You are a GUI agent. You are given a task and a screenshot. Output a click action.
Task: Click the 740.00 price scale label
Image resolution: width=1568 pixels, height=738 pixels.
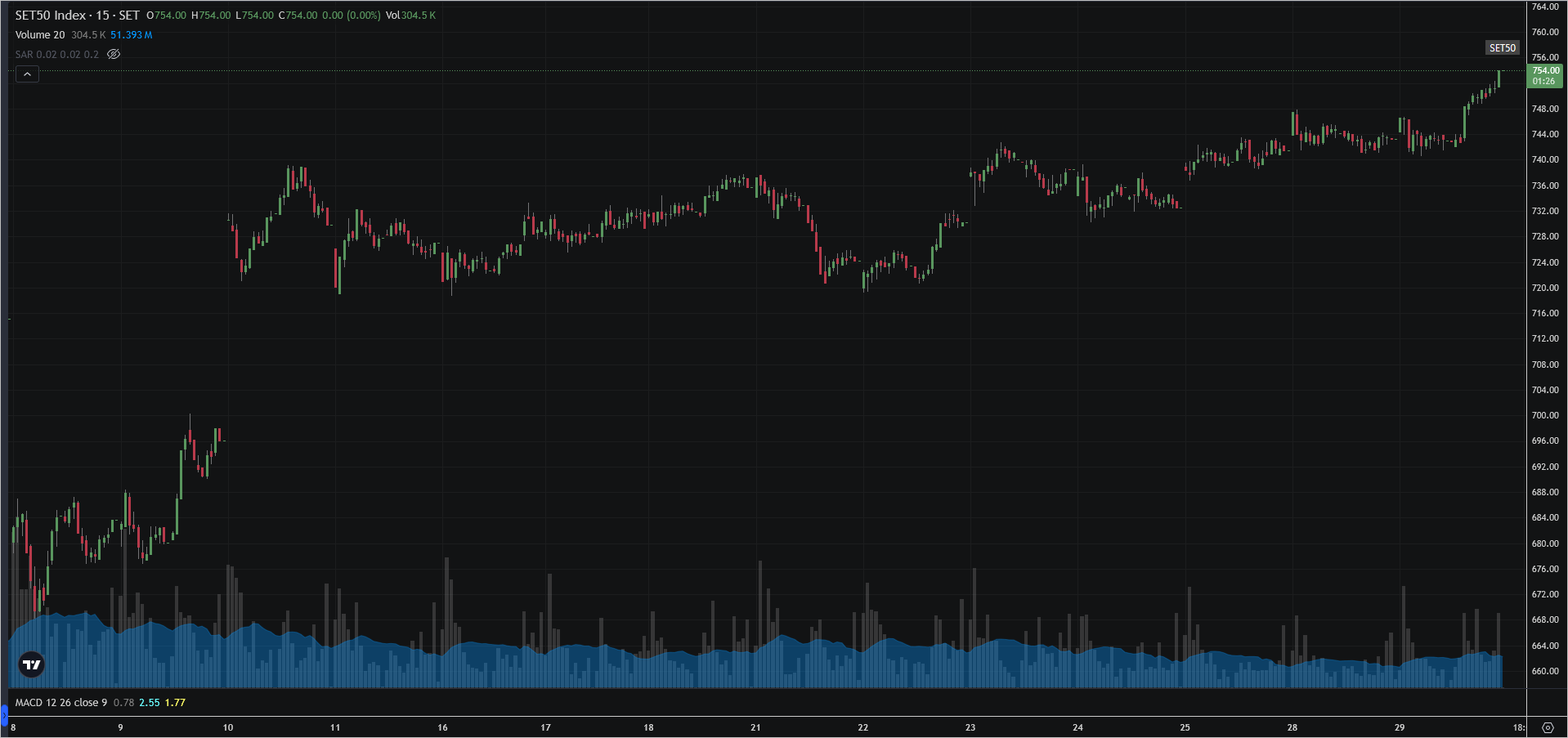[x=1544, y=159]
